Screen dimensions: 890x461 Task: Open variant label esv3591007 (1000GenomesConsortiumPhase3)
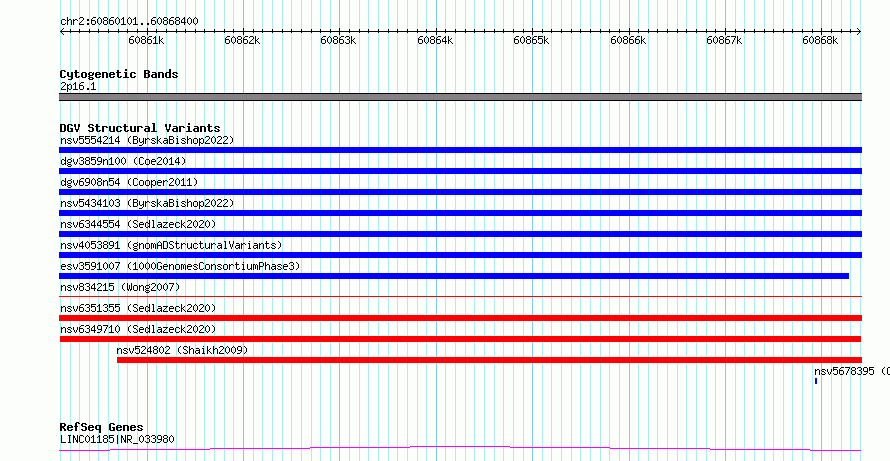click(180, 266)
